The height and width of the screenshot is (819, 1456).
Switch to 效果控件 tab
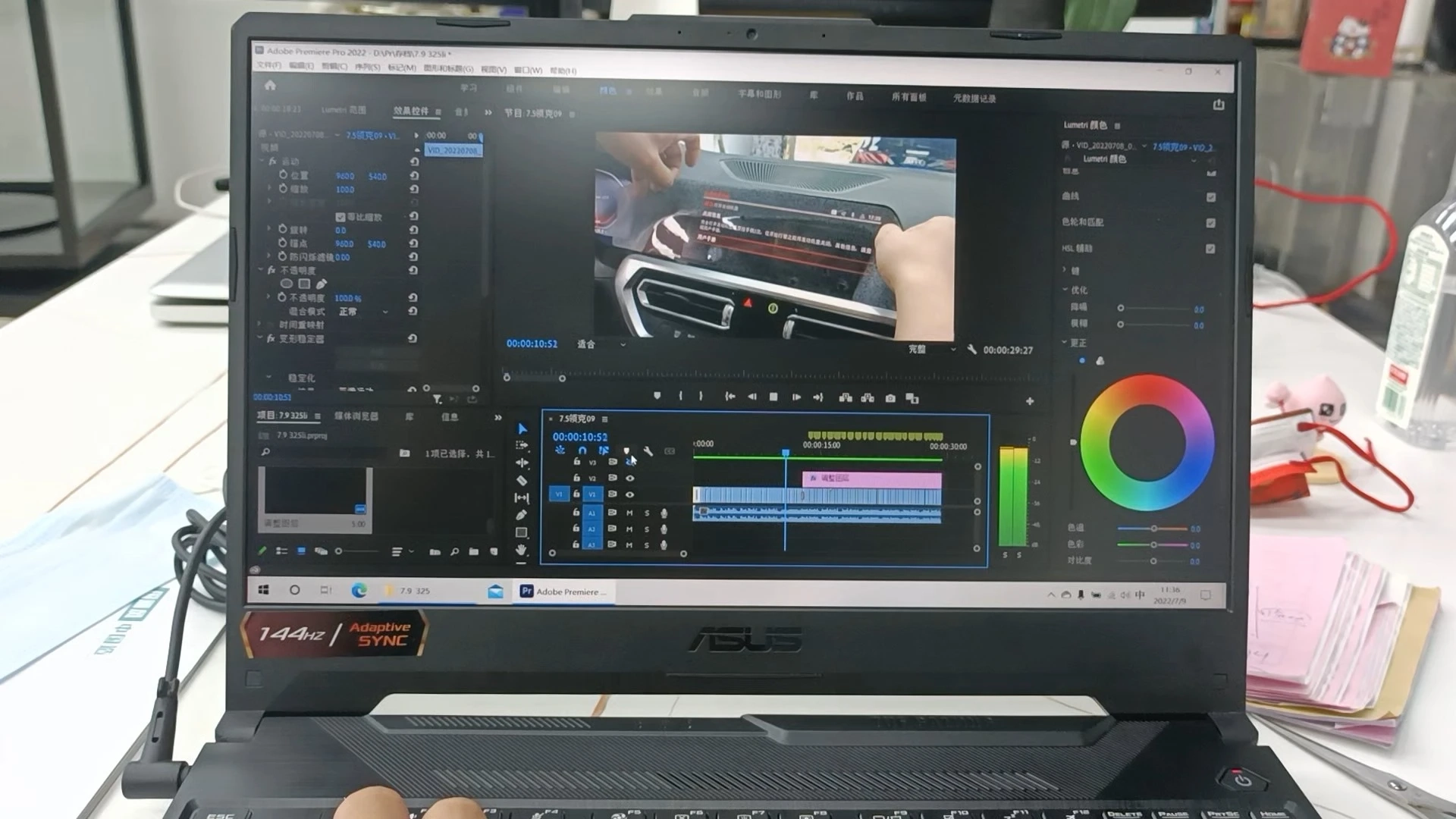pos(411,111)
